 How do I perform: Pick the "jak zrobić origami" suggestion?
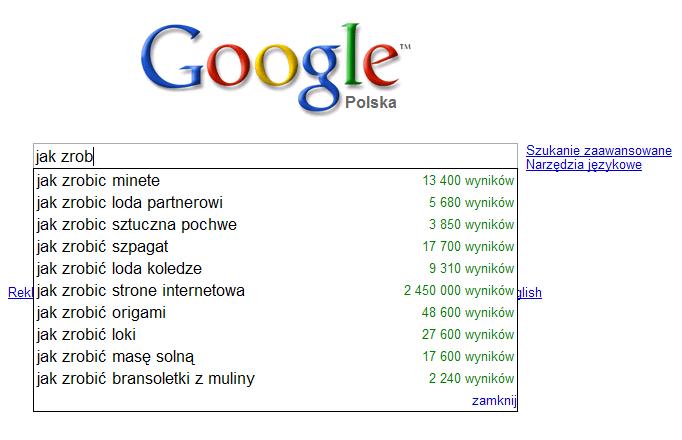[x=101, y=313]
